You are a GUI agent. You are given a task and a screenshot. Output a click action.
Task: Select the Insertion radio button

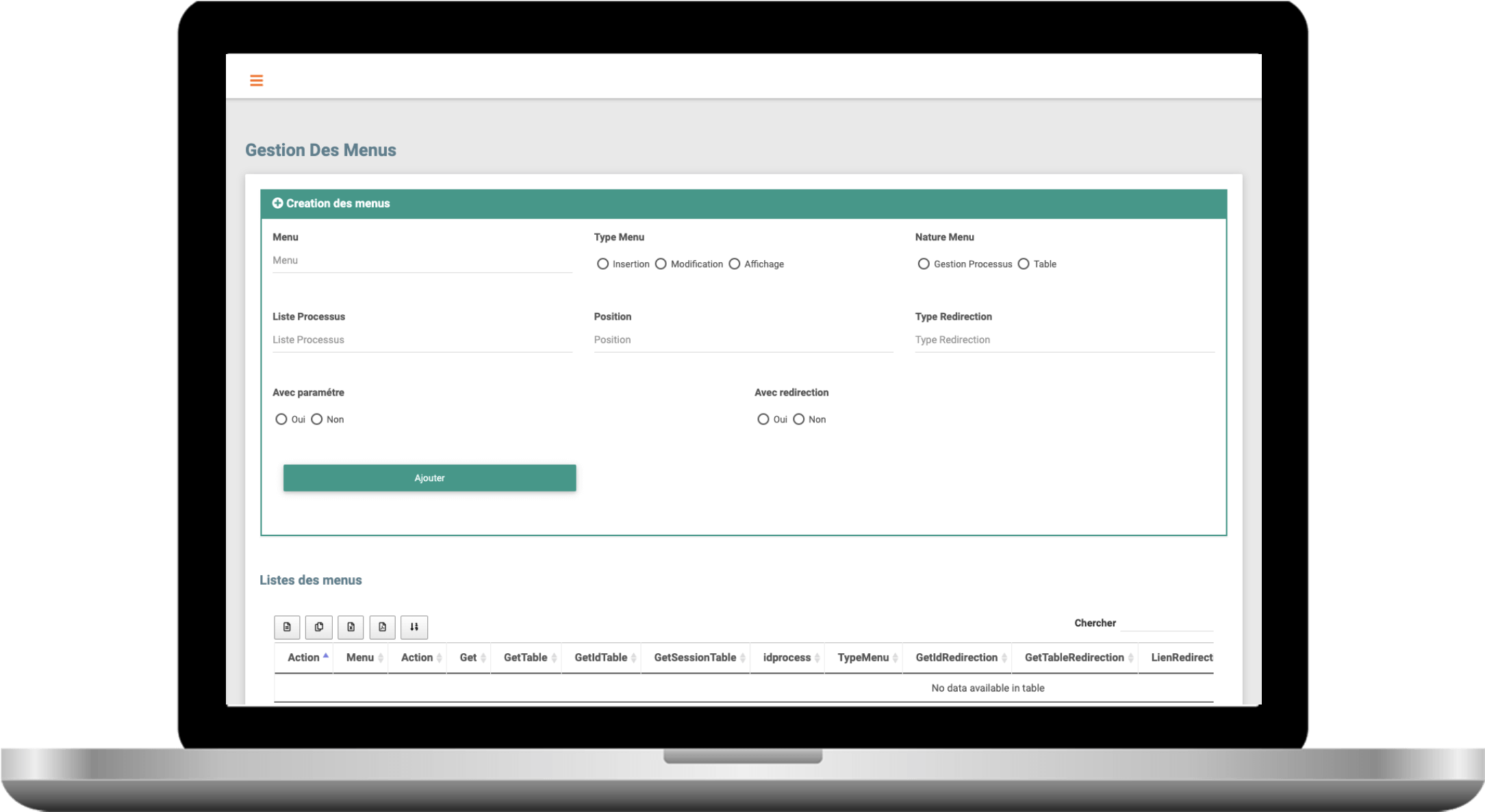[x=602, y=264]
